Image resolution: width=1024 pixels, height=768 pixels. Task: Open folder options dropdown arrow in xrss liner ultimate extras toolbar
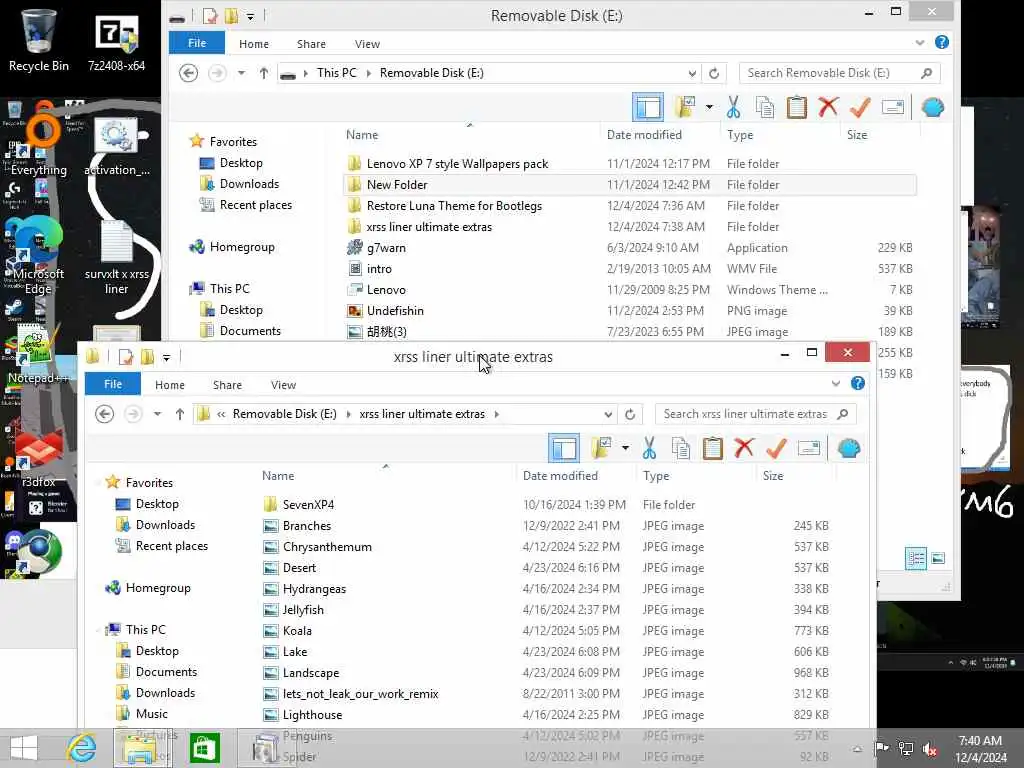pos(625,448)
